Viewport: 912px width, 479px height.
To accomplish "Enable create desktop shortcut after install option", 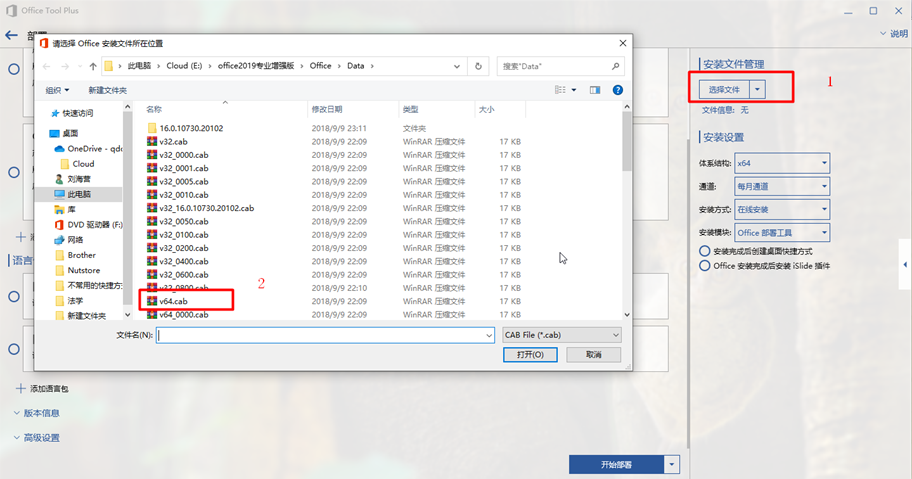I will pyautogui.click(x=705, y=251).
